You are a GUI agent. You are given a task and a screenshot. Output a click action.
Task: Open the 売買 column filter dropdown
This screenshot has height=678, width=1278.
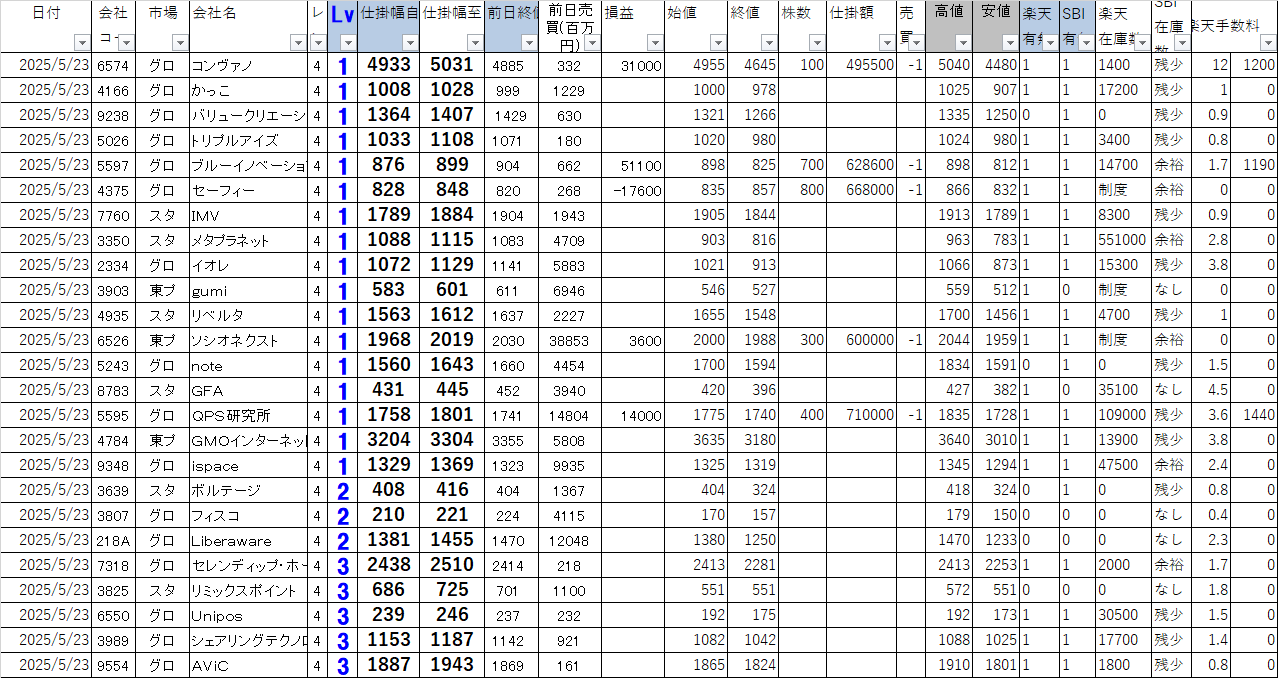(916, 43)
